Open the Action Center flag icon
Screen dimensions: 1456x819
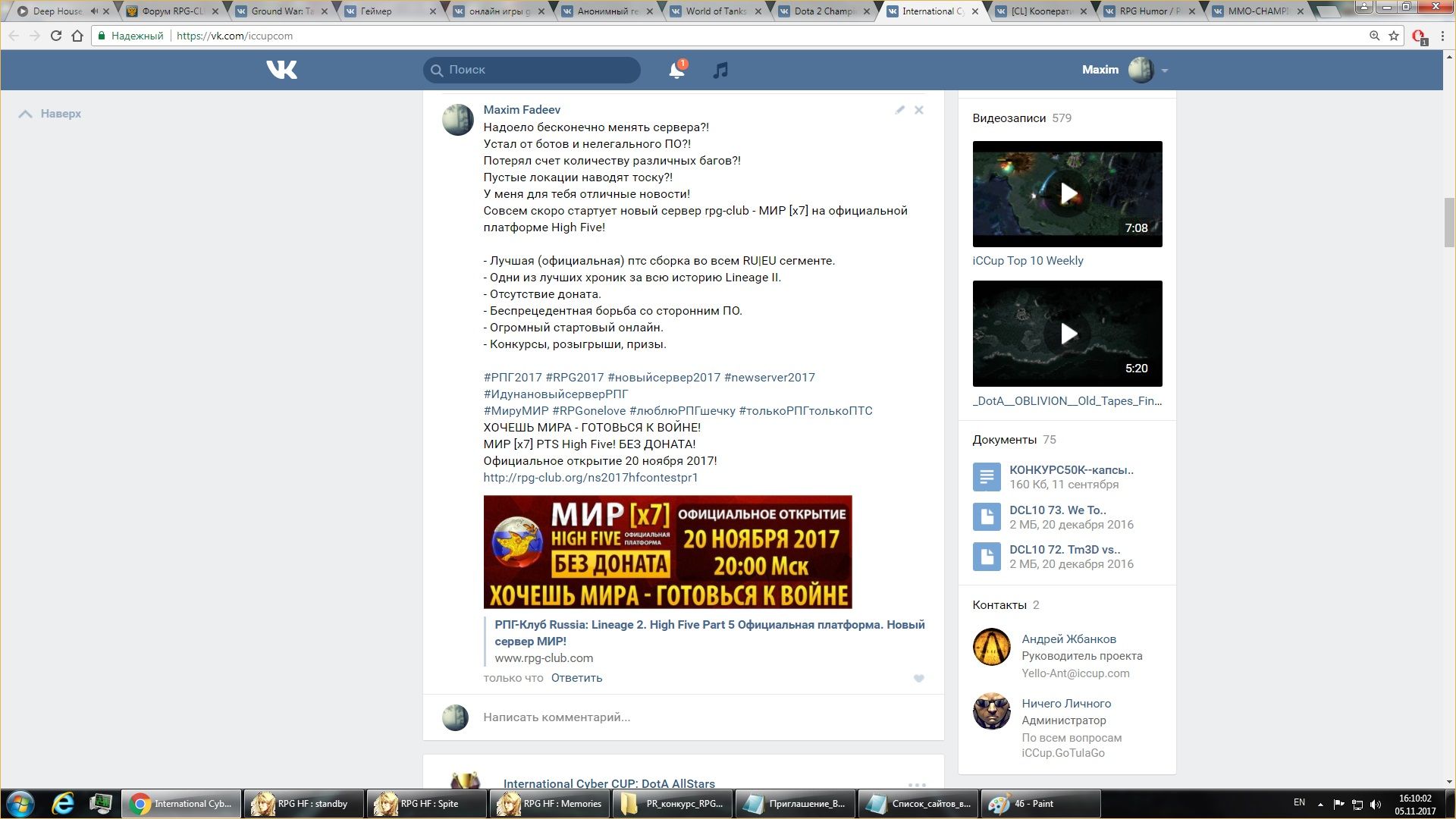[x=1338, y=804]
